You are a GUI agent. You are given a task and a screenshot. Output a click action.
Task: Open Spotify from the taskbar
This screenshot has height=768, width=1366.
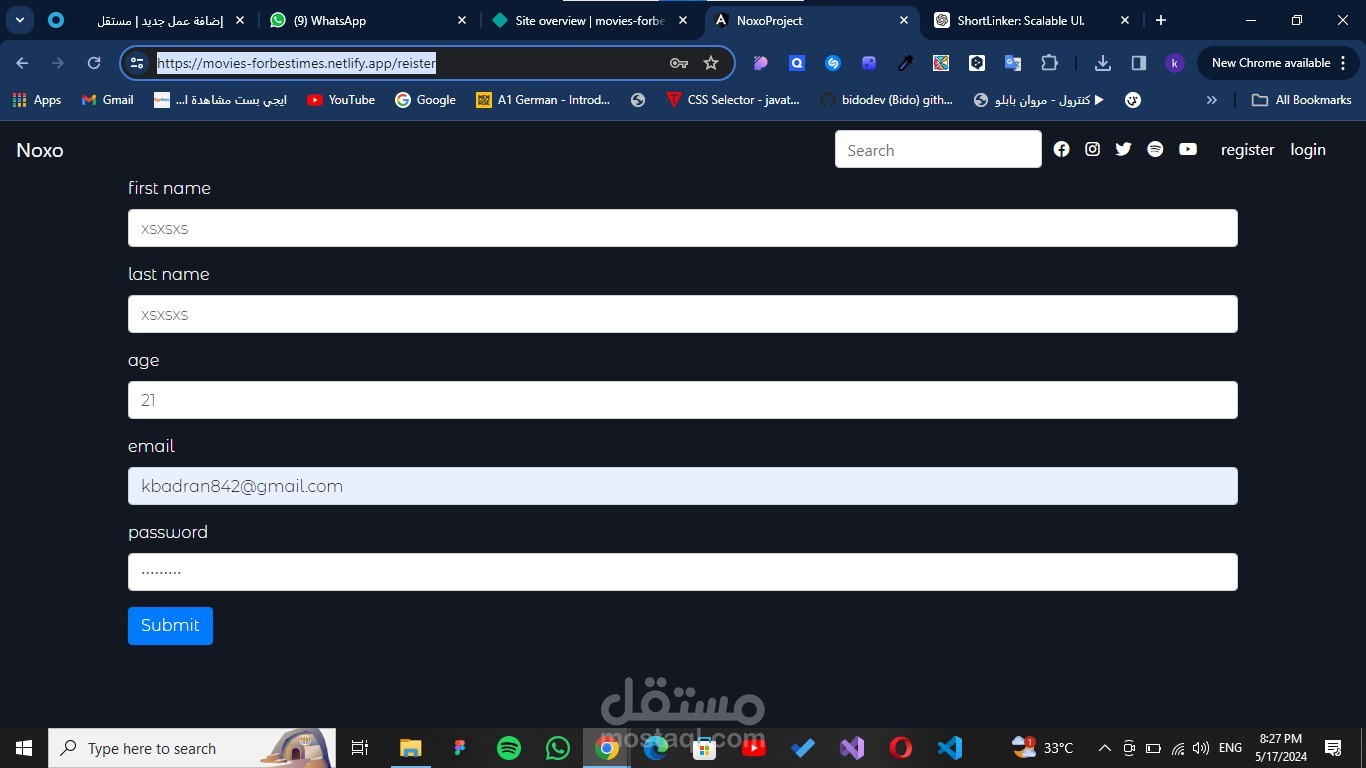tap(509, 748)
